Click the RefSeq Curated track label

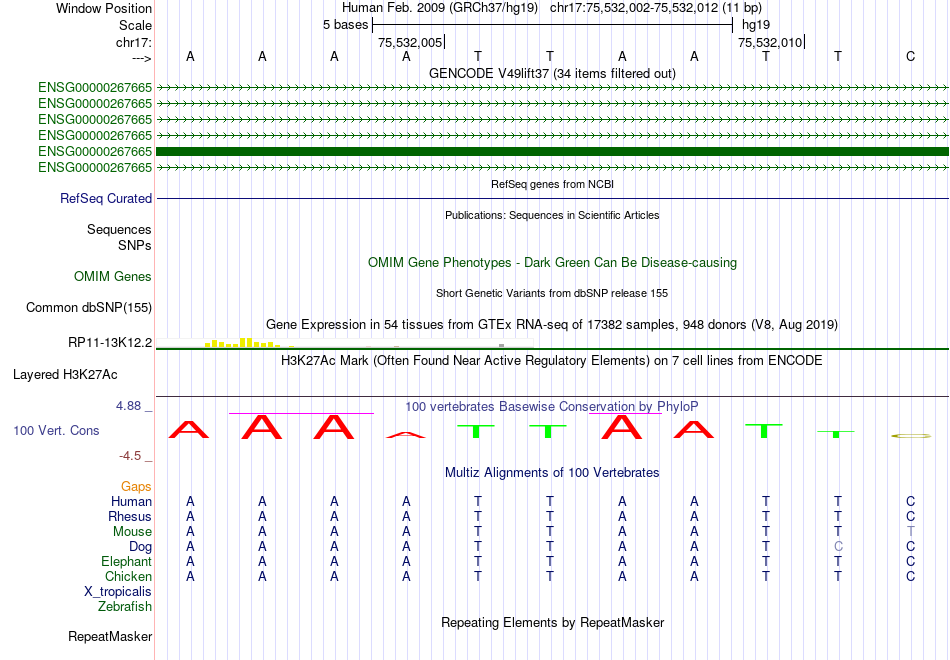click(x=106, y=199)
